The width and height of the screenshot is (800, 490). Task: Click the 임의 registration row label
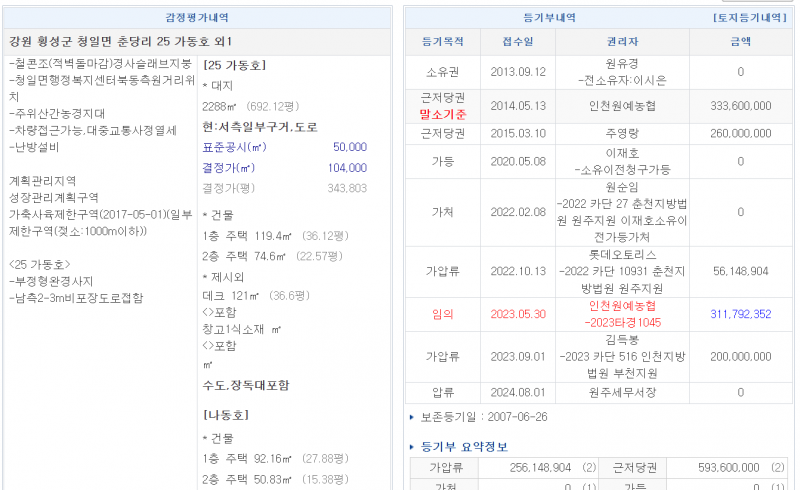coord(443,314)
